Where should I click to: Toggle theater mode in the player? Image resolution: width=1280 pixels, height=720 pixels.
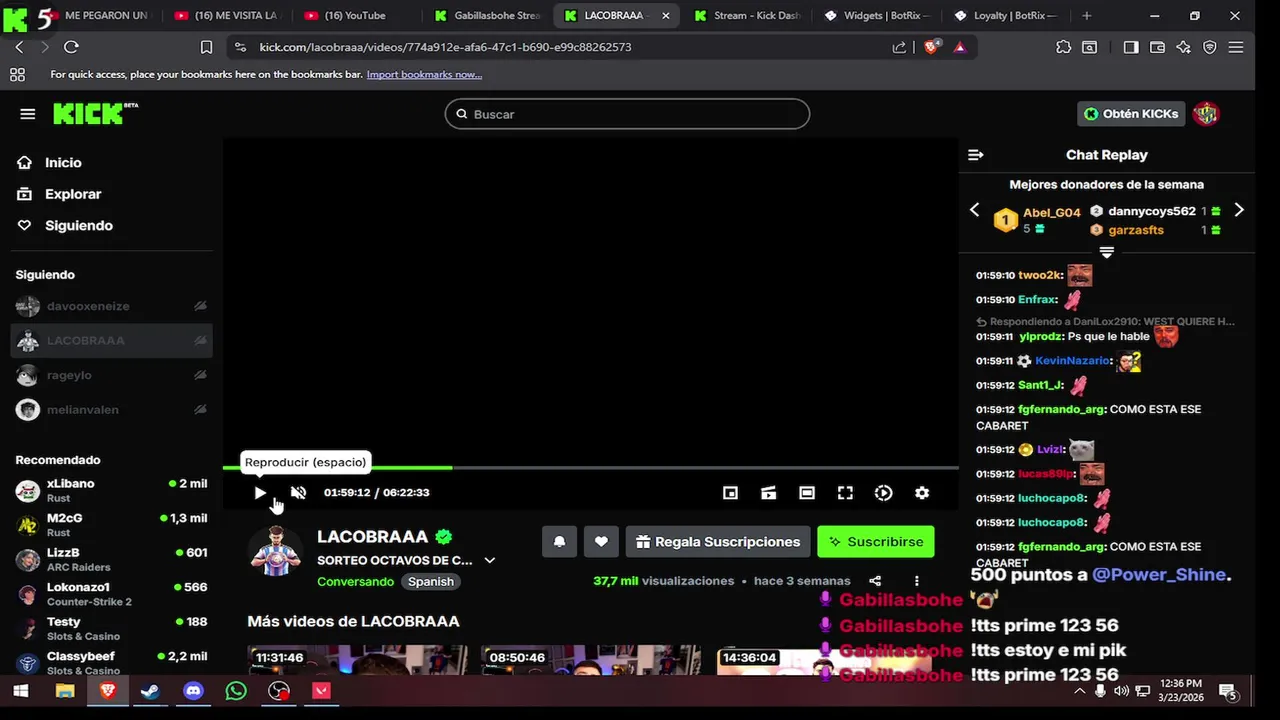click(x=807, y=493)
